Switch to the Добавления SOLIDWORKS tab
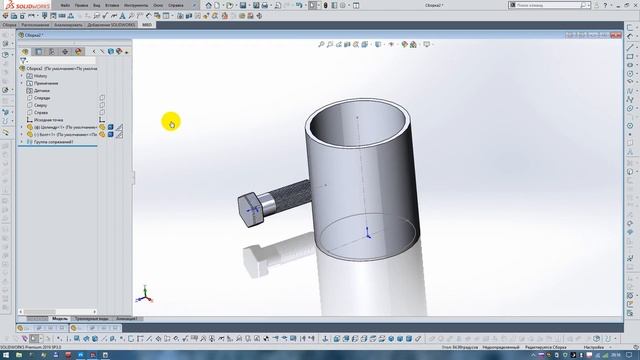This screenshot has width=640, height=360. (x=111, y=25)
